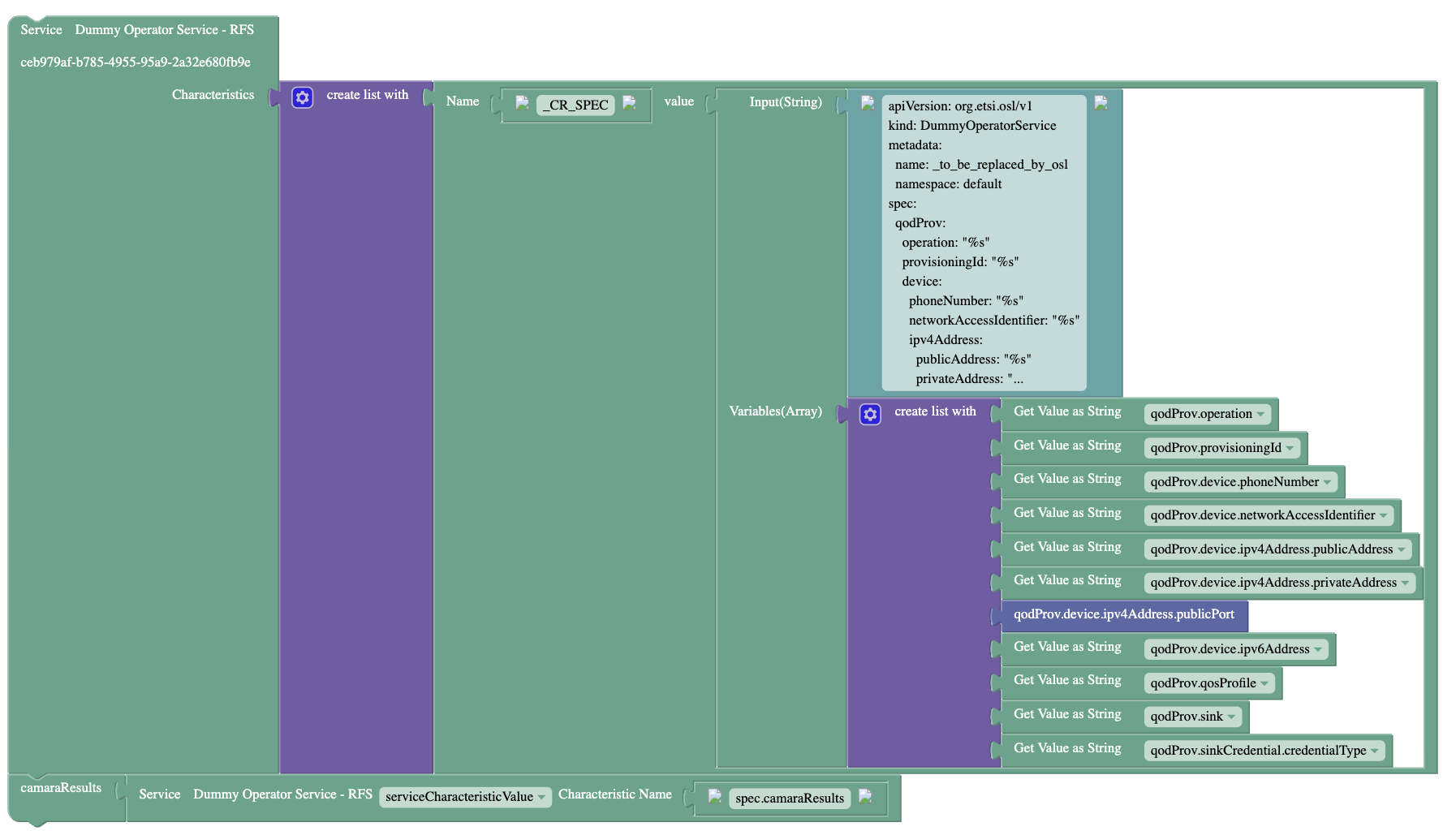
Task: Click the opening quote icon before the apiVersion text
Action: click(x=867, y=103)
